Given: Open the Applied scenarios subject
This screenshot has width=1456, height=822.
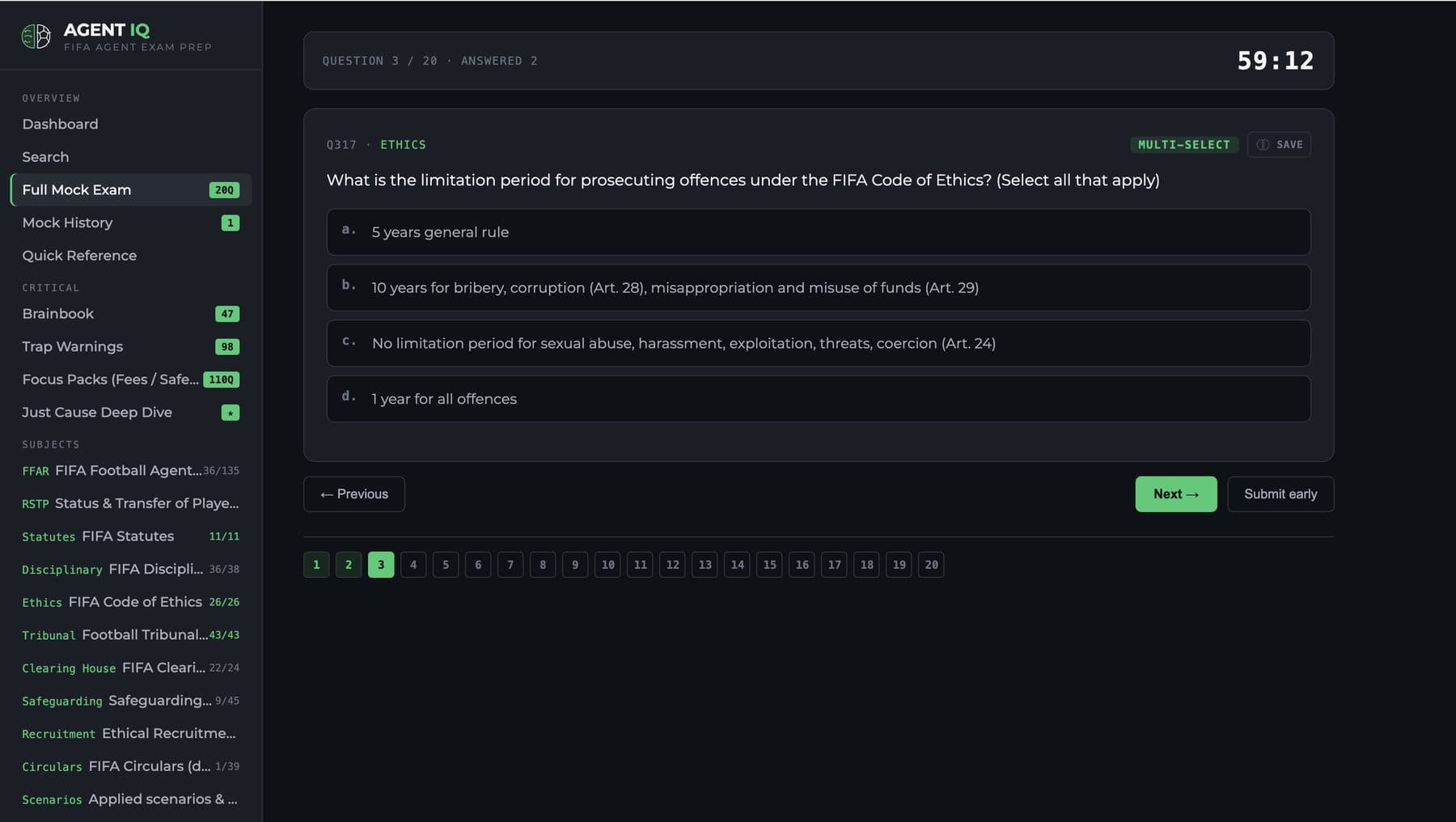Looking at the screenshot, I should 131,799.
